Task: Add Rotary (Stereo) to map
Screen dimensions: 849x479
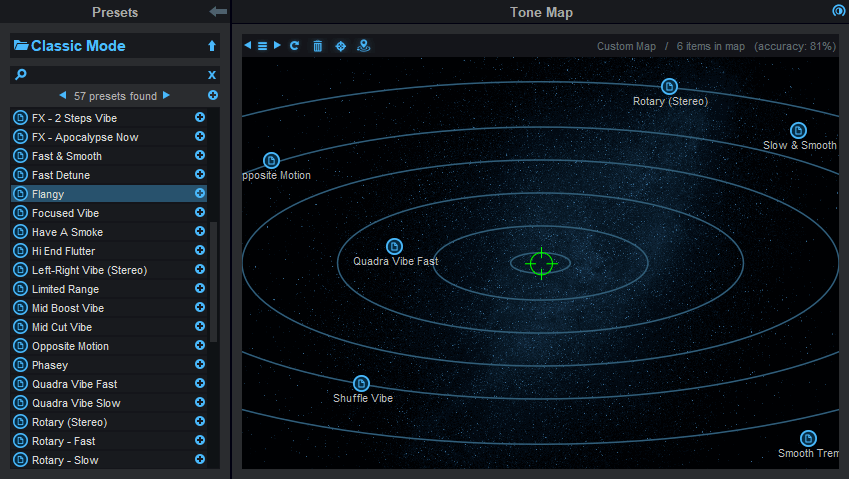Action: (200, 421)
